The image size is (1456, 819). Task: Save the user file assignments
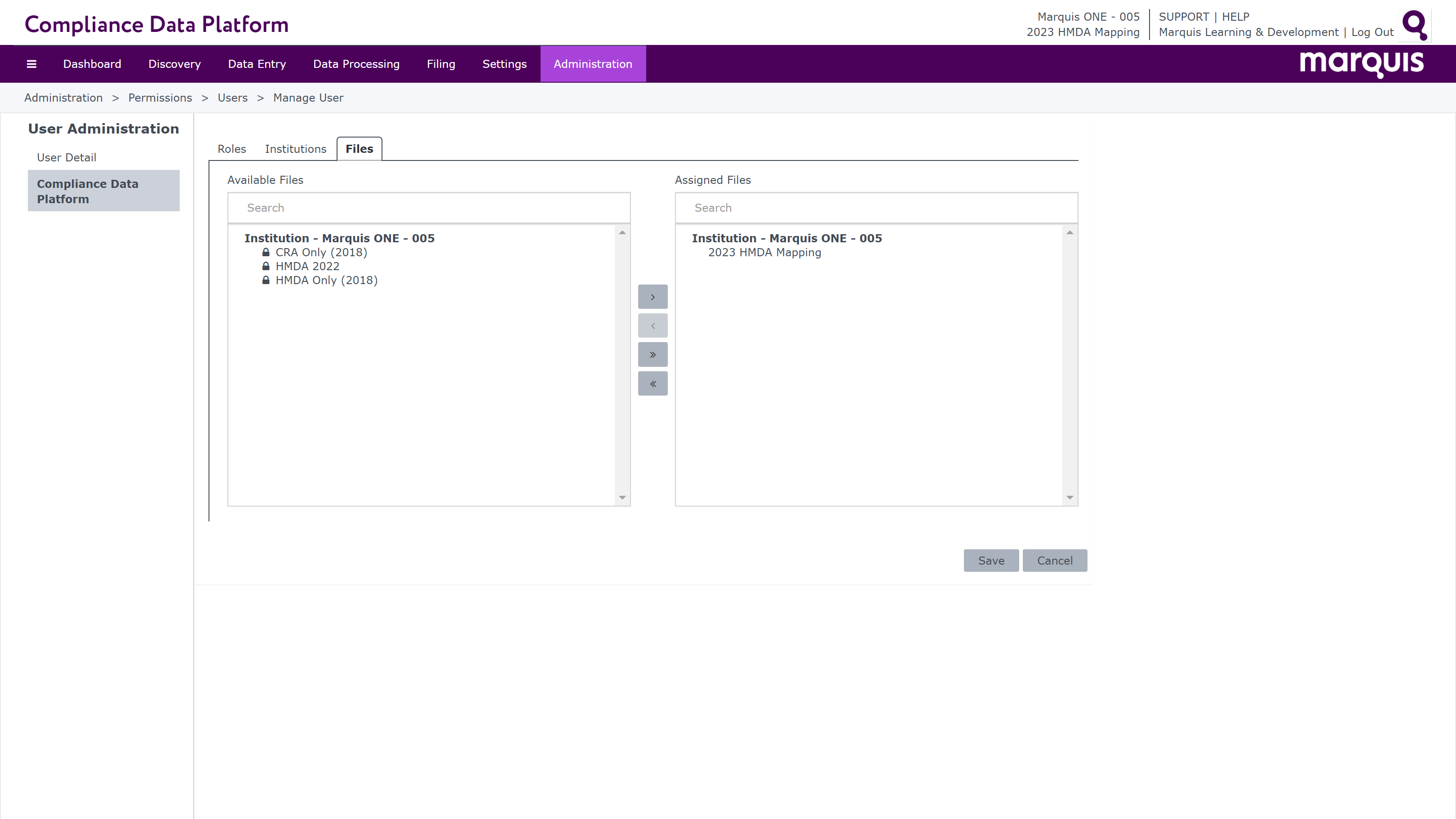pyautogui.click(x=991, y=561)
